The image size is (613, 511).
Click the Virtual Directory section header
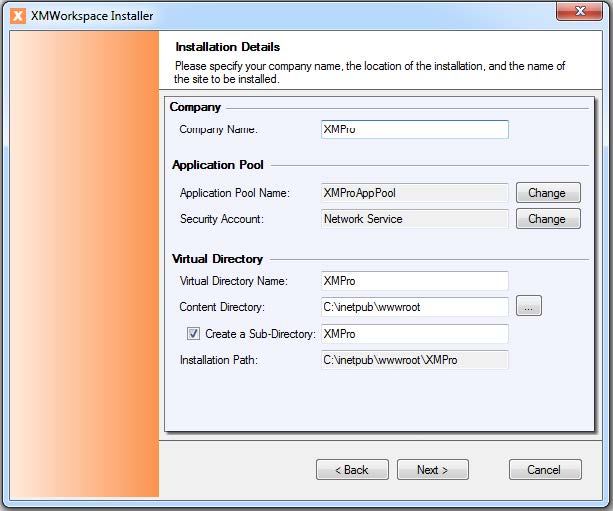point(216,258)
